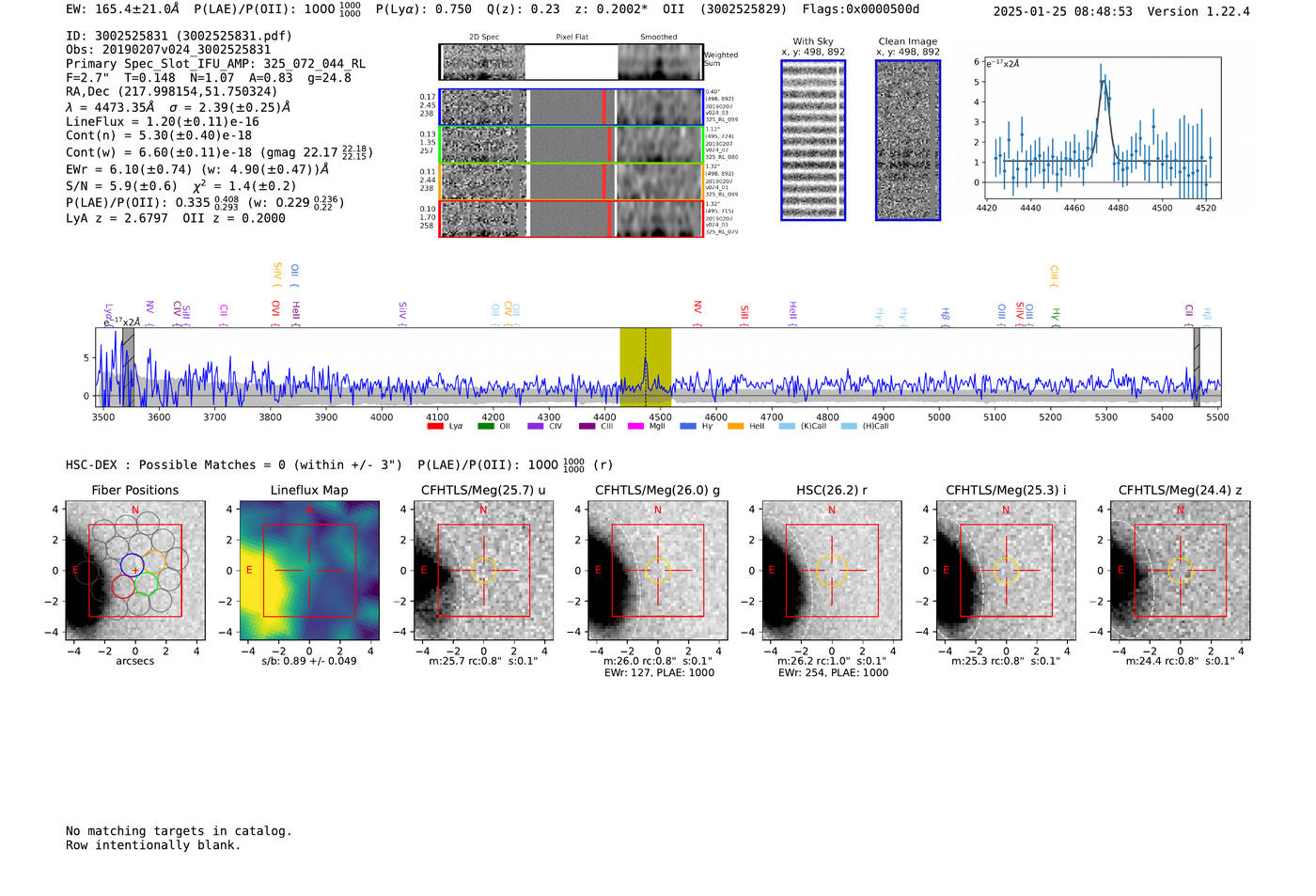The width and height of the screenshot is (1316, 896).
Task: Click the Cont(w) = 6.60(±0.11)e-18 line
Action: click(219, 152)
